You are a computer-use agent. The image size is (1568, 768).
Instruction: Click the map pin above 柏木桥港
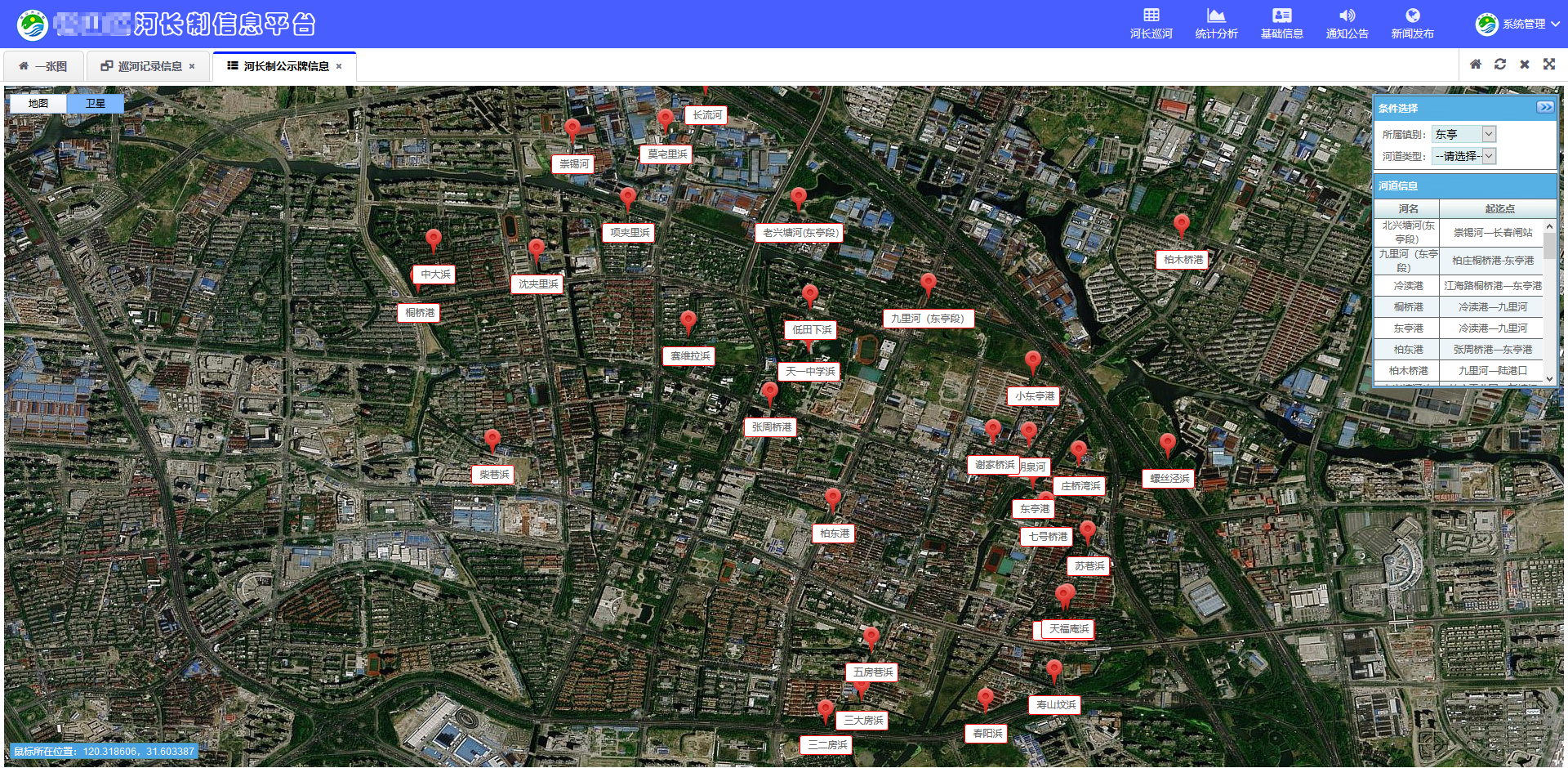tap(1181, 225)
